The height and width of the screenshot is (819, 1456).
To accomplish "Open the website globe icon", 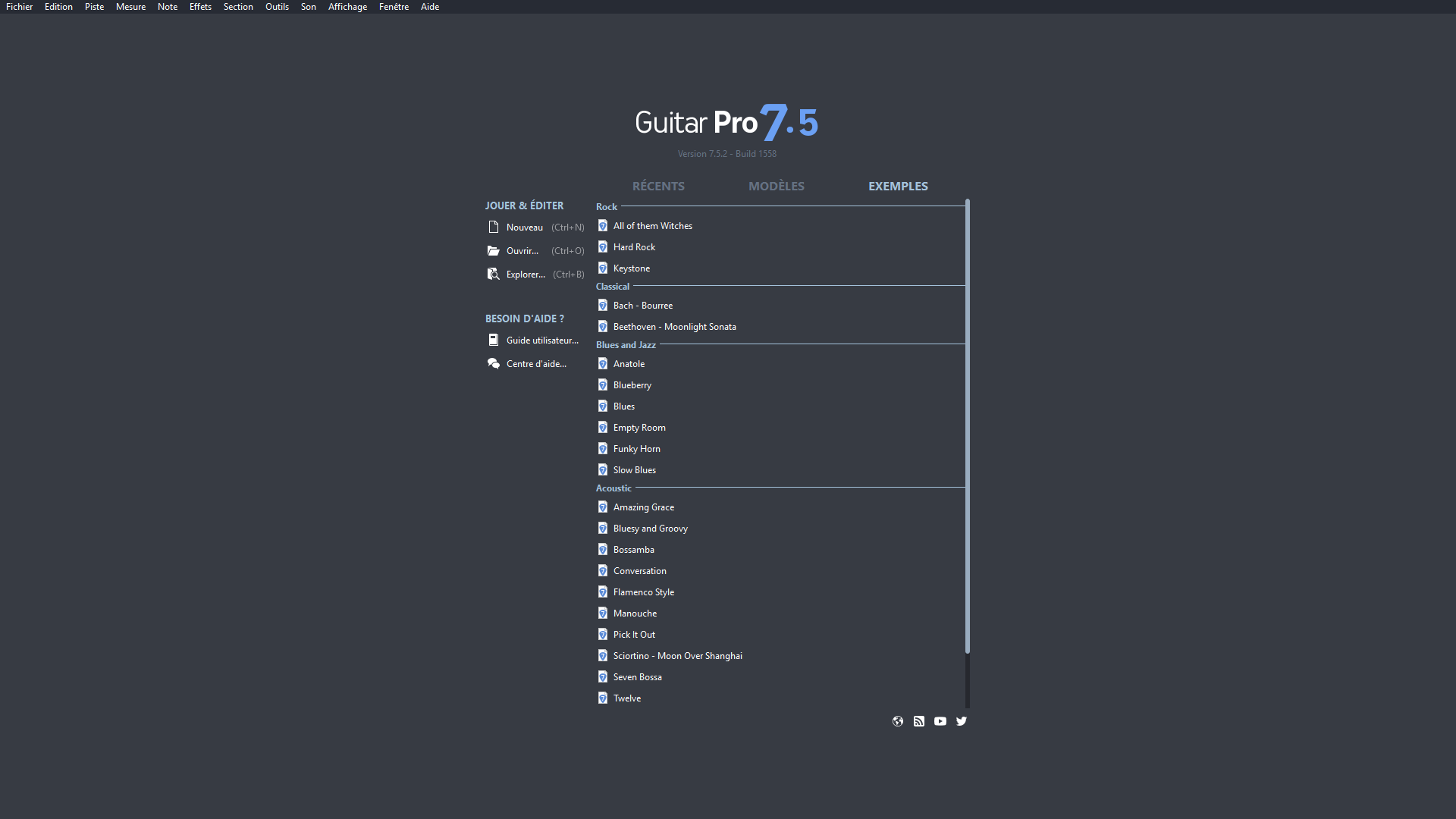I will (x=898, y=721).
